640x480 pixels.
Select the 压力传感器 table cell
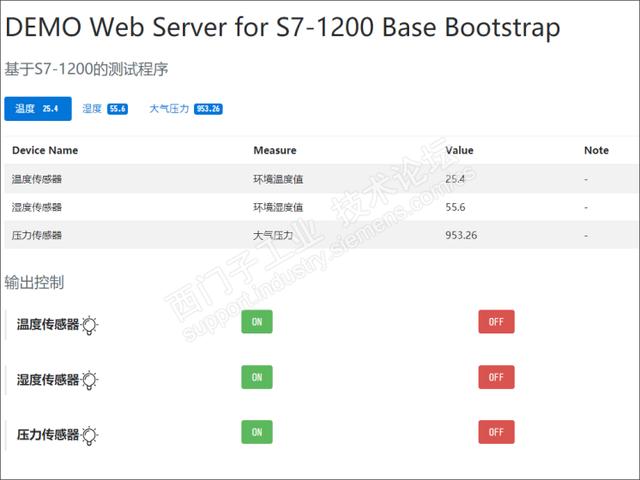tap(37, 235)
